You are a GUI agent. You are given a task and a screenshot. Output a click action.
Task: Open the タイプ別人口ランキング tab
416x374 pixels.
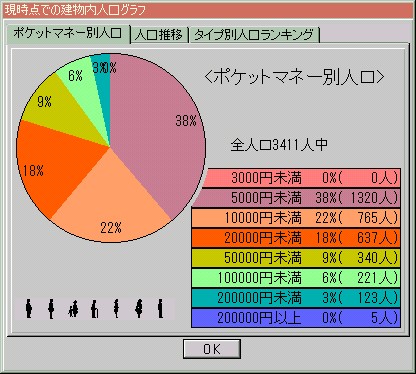tap(254, 35)
